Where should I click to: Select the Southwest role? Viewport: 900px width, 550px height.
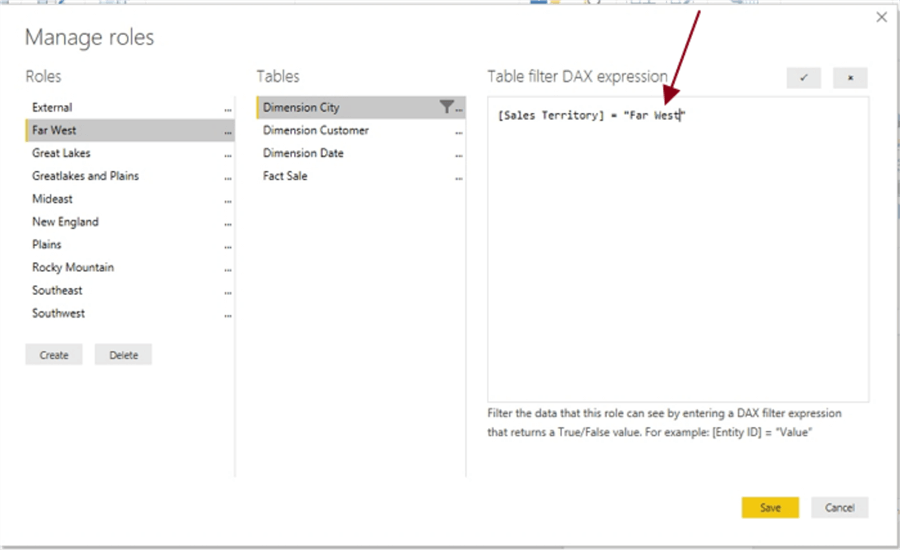pyautogui.click(x=58, y=313)
